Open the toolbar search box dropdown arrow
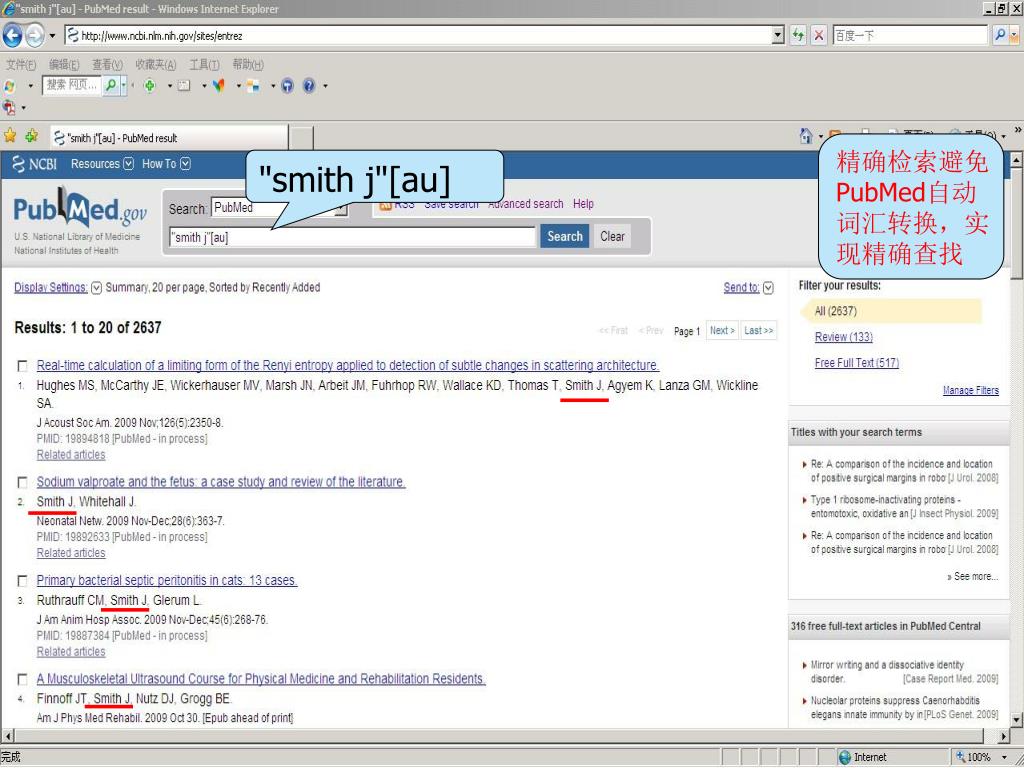1024x768 pixels. pos(123,85)
